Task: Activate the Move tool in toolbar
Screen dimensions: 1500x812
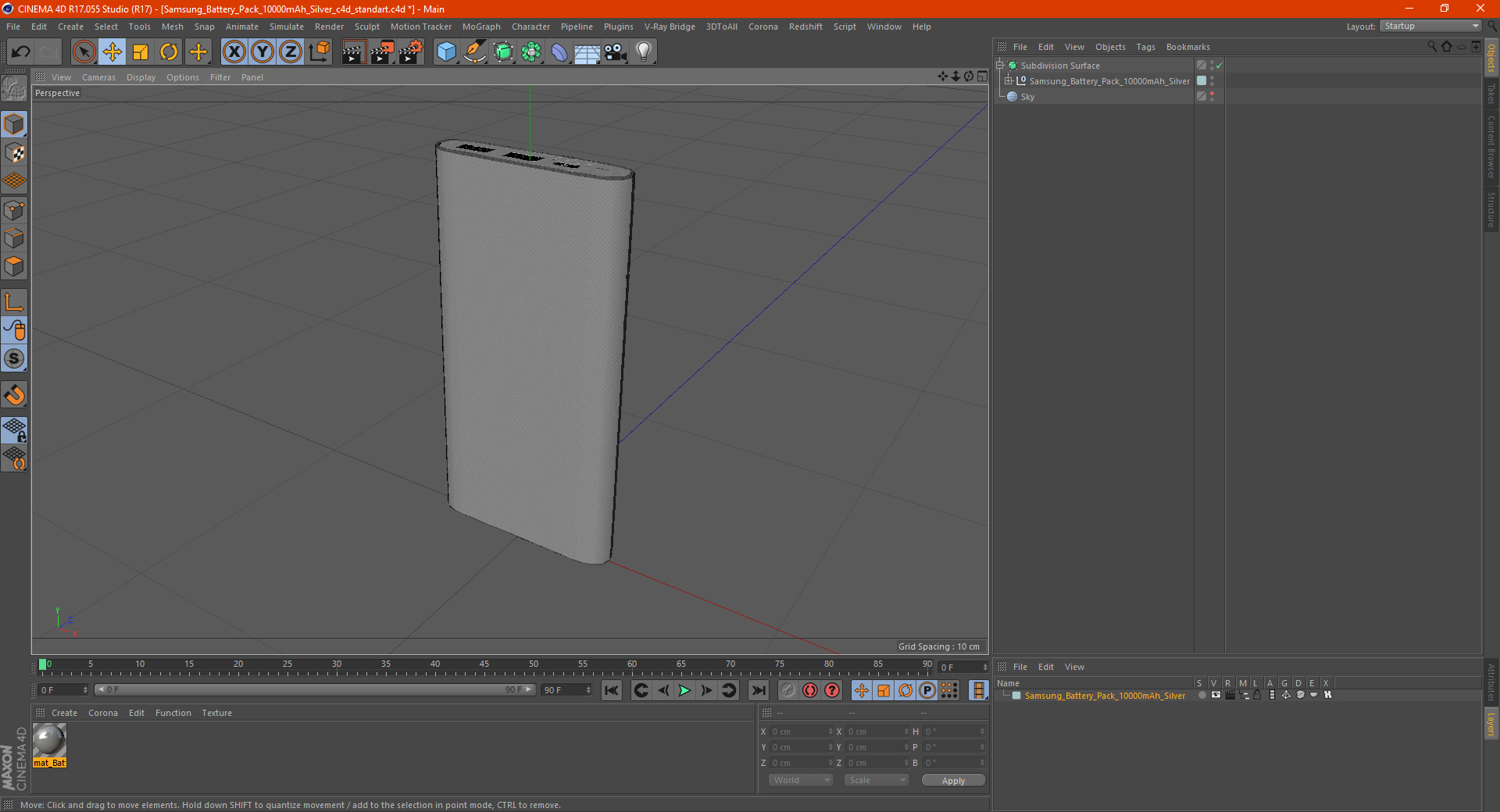Action: 112,52
